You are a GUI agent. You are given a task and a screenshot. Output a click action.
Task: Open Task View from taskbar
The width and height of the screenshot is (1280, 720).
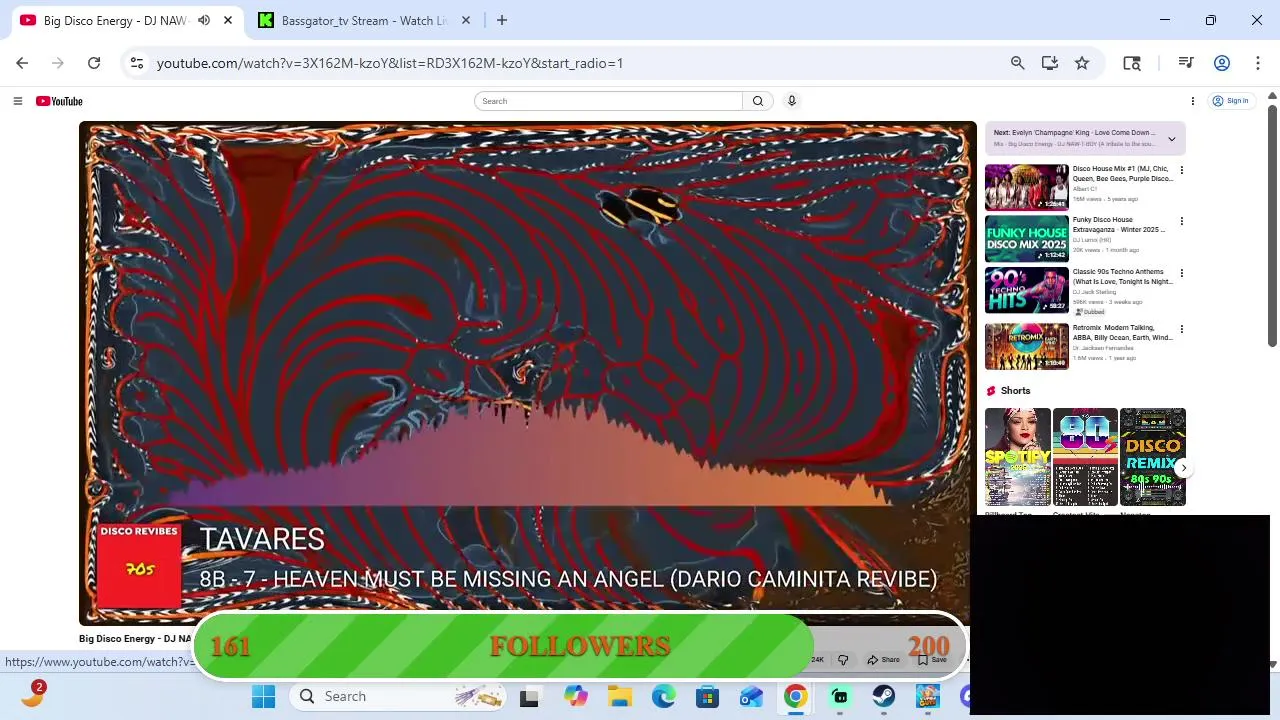coord(529,697)
